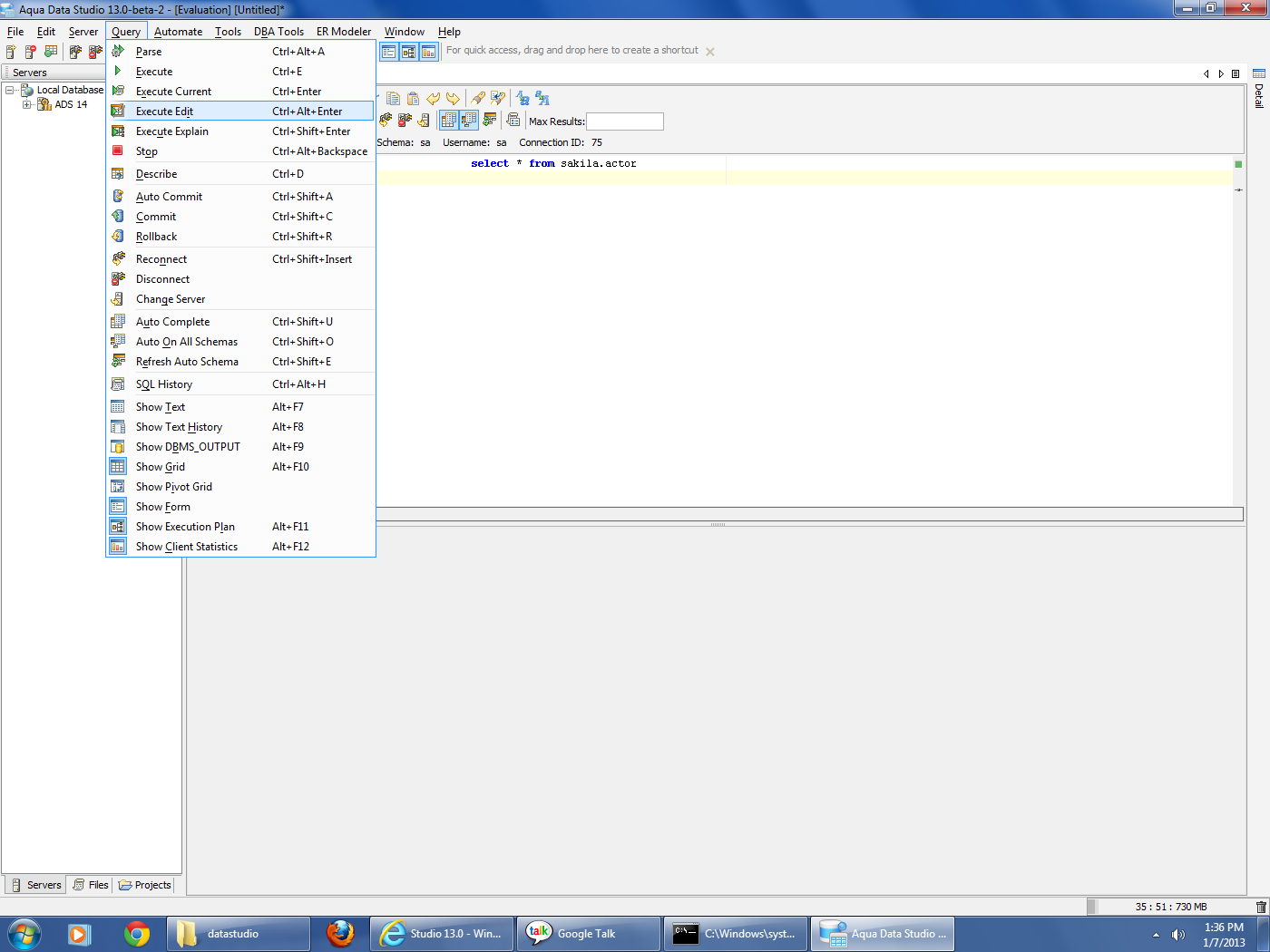Open the Detail side panel
Viewport: 1270px width, 952px height.
1259,89
